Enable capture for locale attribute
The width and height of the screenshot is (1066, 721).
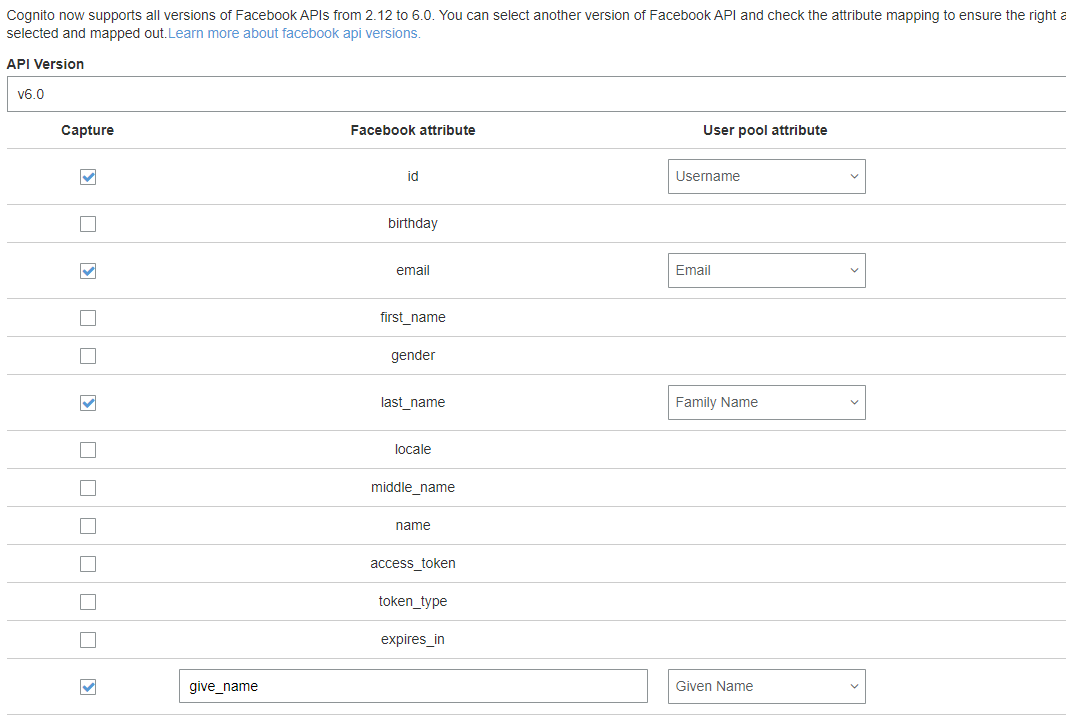(x=88, y=449)
